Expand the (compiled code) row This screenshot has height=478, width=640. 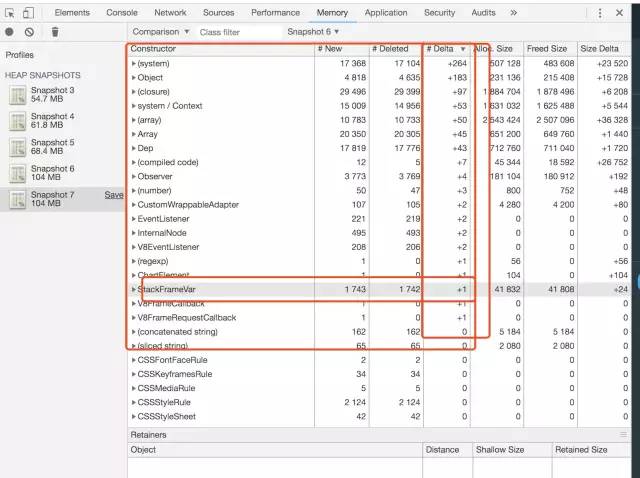pos(133,162)
